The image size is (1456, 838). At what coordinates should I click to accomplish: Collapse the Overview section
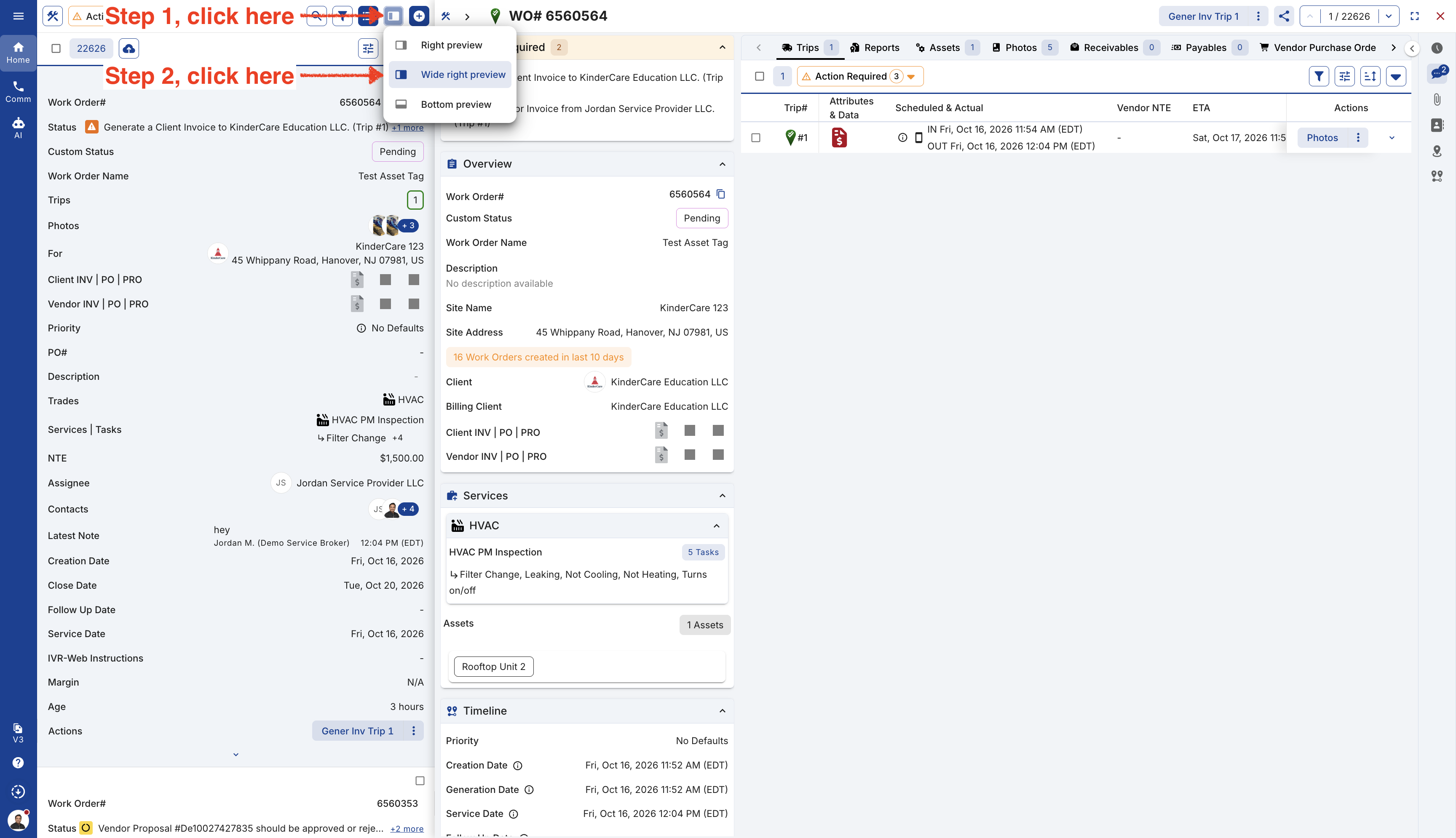(722, 164)
